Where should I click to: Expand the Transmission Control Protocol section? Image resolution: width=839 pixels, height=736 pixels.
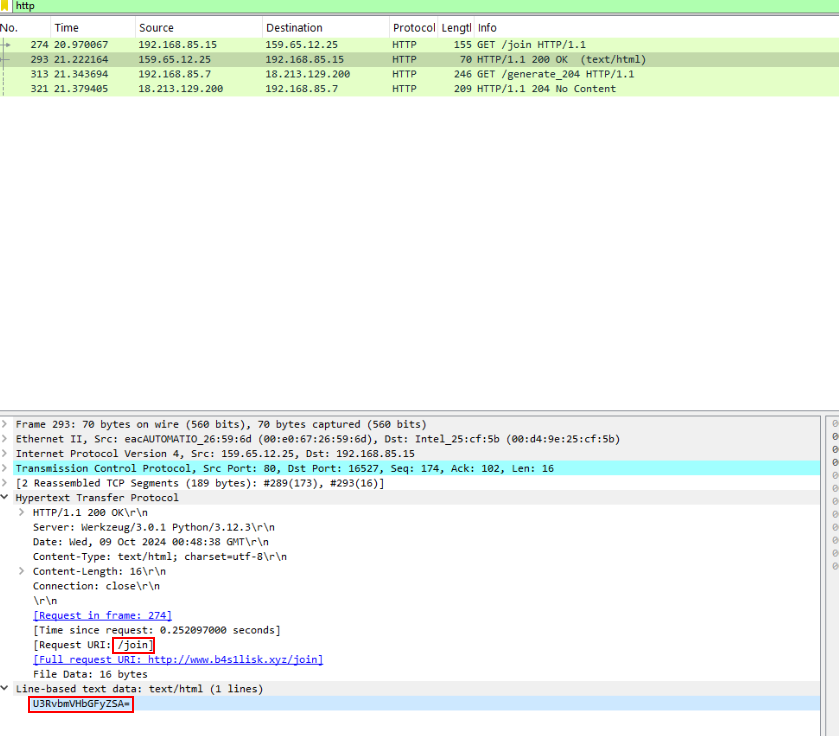(x=6, y=469)
